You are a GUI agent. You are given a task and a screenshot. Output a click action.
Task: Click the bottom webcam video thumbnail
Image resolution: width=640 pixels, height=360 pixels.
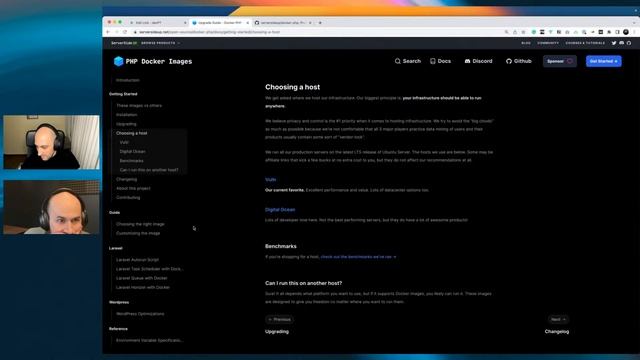point(51,207)
